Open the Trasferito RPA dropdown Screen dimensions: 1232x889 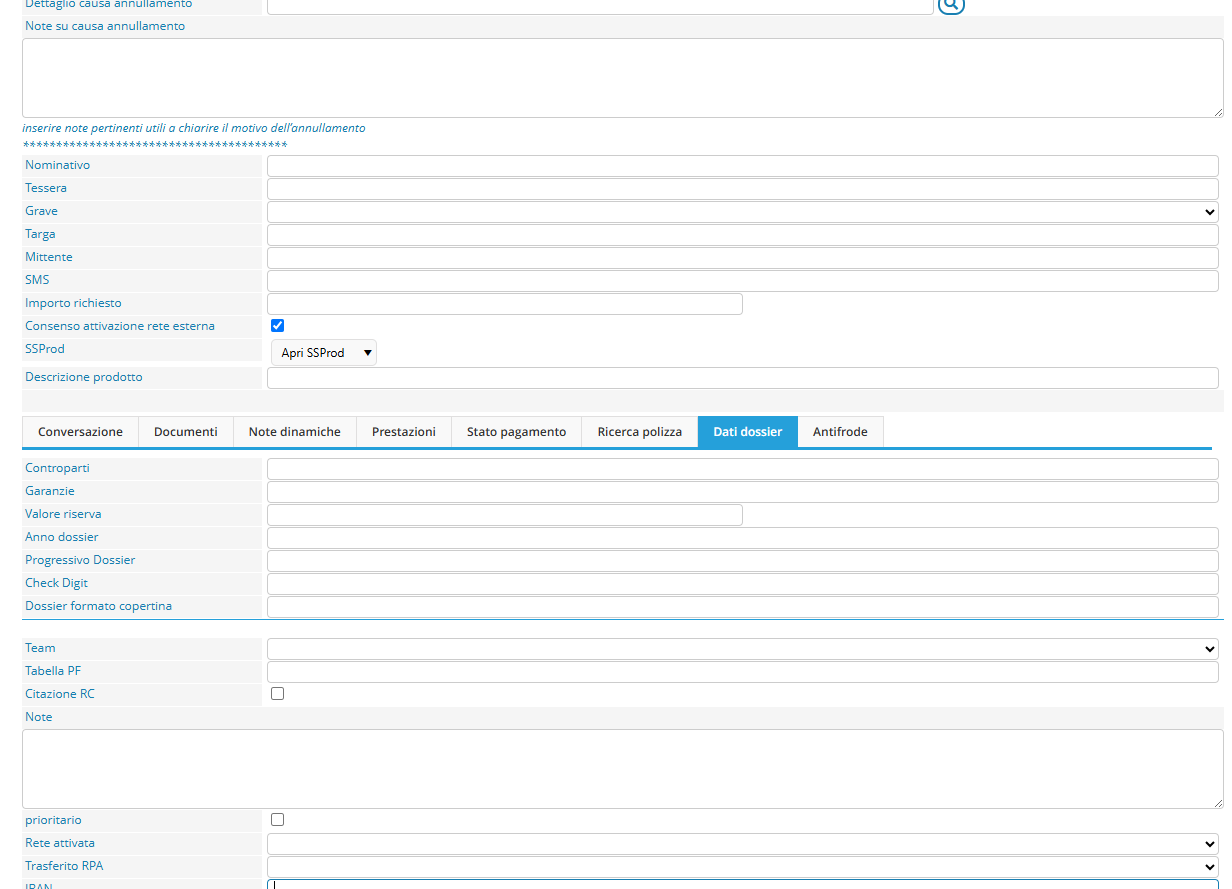coord(742,866)
